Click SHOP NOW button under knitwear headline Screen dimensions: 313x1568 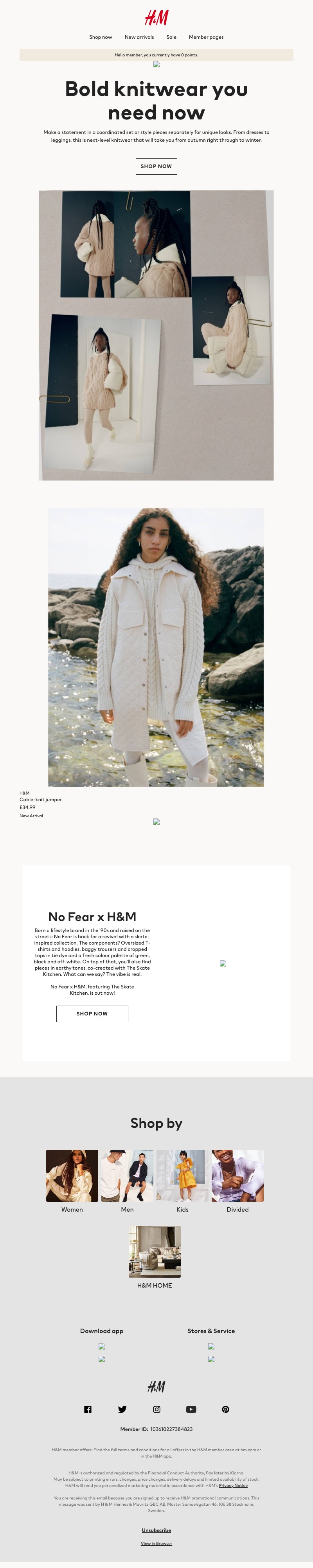point(156,166)
